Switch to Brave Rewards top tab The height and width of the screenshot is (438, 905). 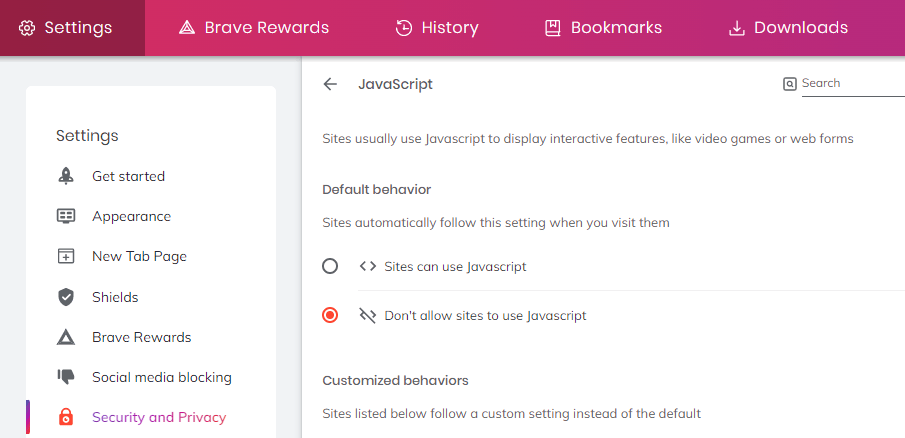(254, 28)
